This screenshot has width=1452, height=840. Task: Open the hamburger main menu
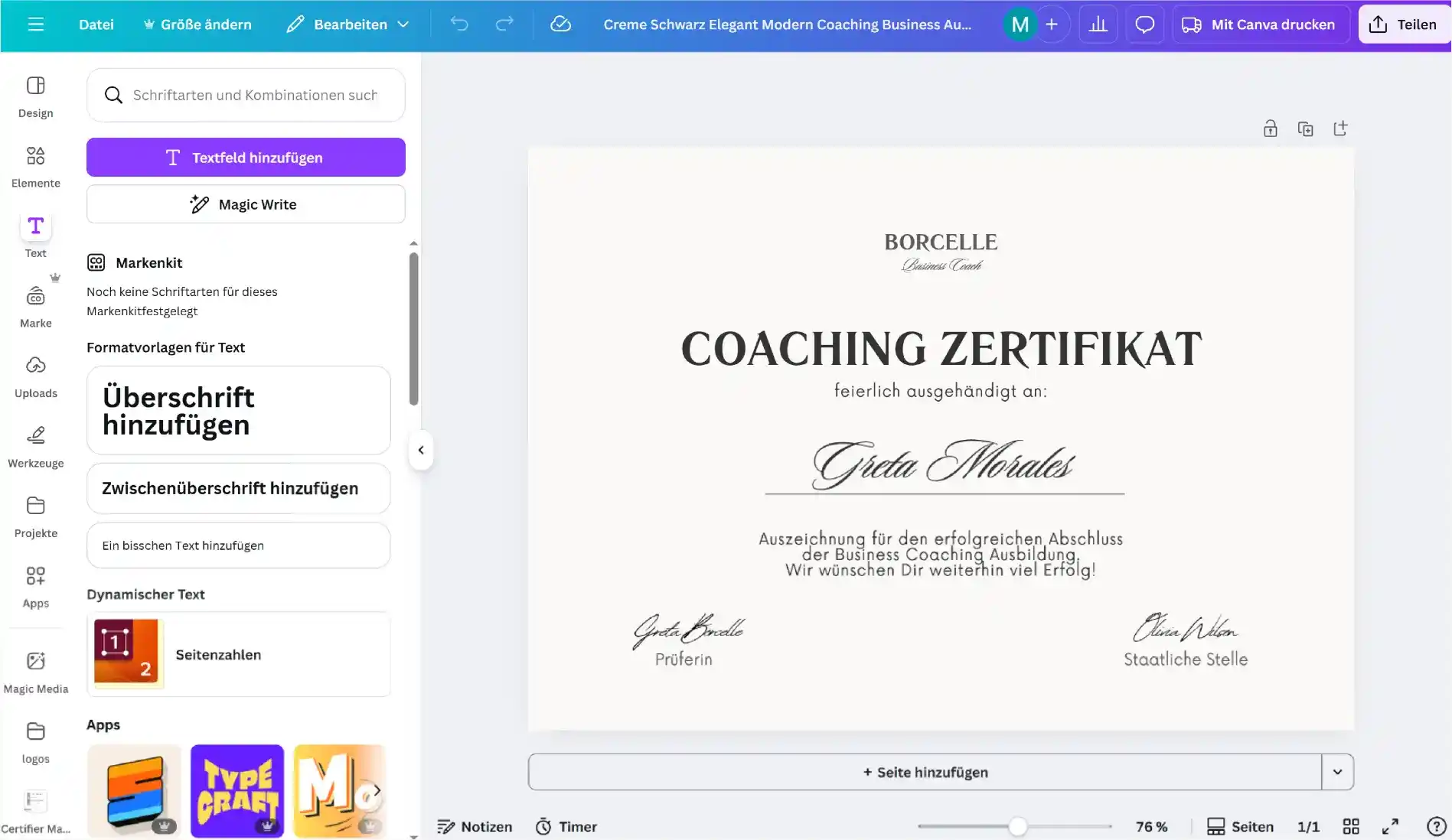[35, 24]
